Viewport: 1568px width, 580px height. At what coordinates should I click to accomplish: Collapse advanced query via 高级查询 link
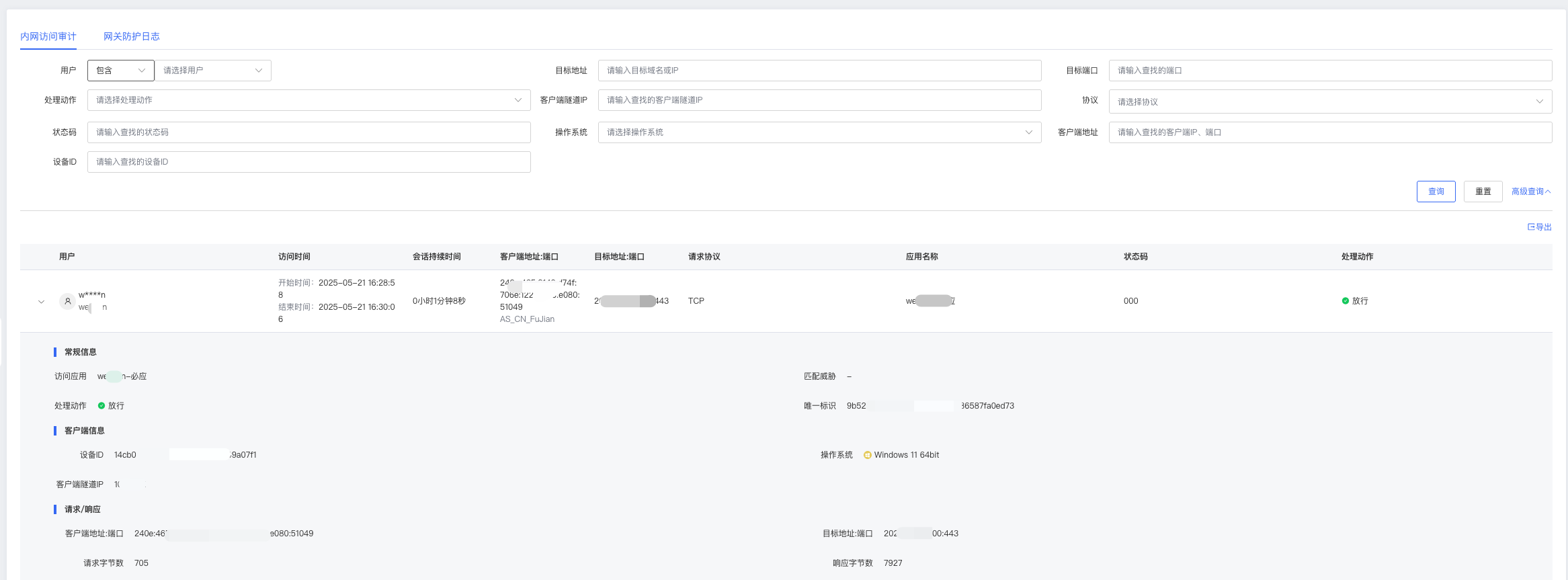(1530, 192)
